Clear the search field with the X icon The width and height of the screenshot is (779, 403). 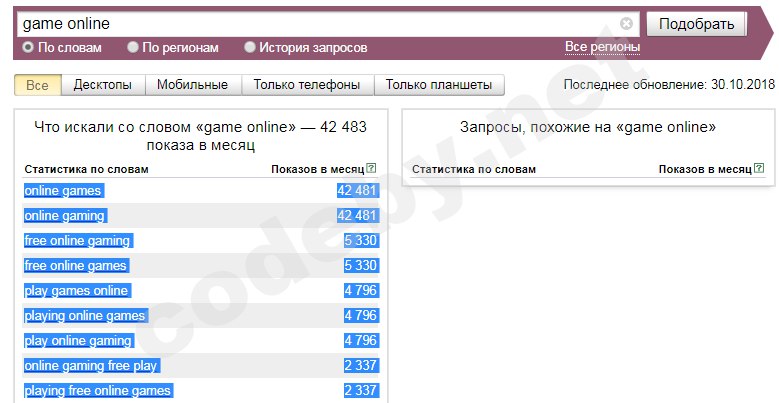point(626,23)
